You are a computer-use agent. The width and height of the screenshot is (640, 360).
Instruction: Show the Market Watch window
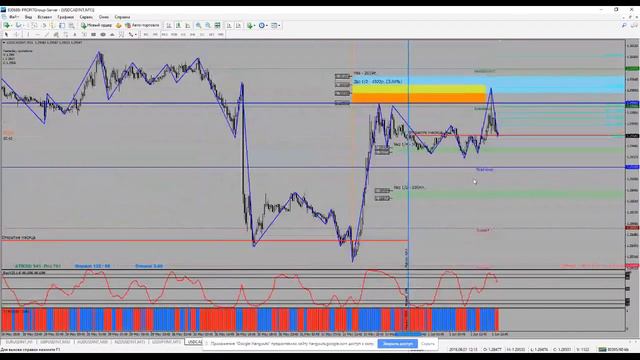click(34, 25)
